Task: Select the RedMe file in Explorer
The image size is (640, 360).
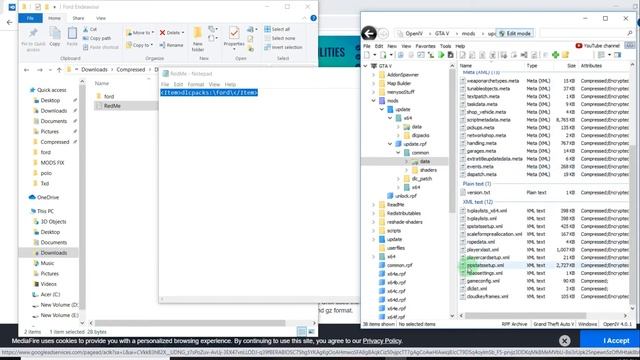Action: [112, 106]
